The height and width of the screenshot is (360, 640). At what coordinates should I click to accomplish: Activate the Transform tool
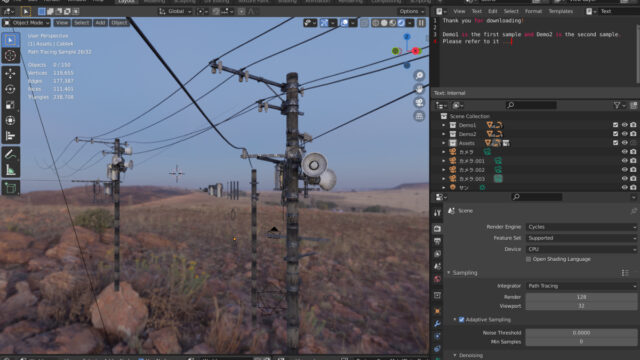(x=10, y=120)
